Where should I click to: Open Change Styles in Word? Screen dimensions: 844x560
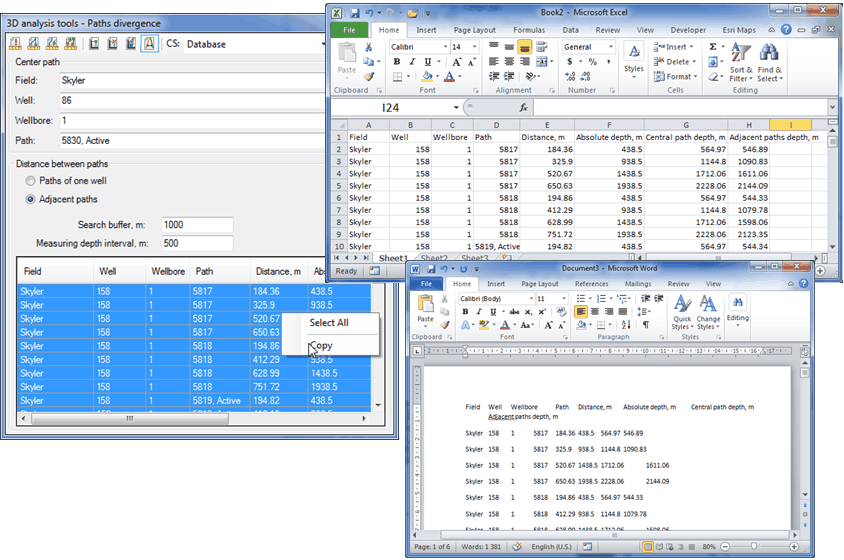(x=708, y=312)
